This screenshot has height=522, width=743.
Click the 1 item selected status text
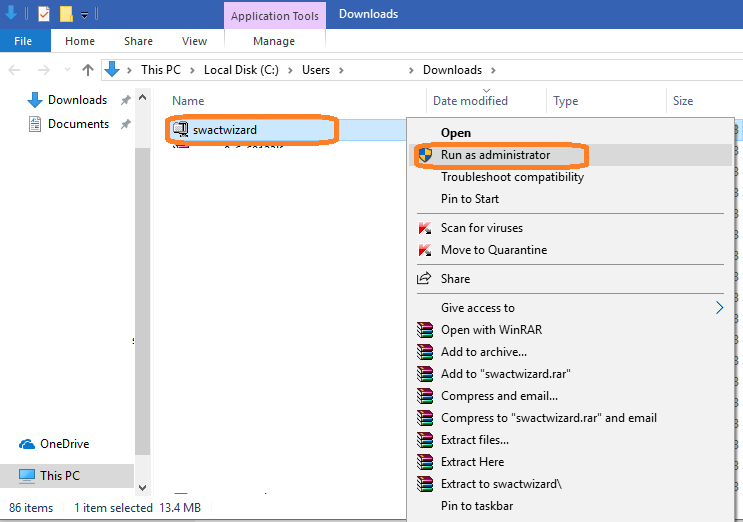coord(113,508)
